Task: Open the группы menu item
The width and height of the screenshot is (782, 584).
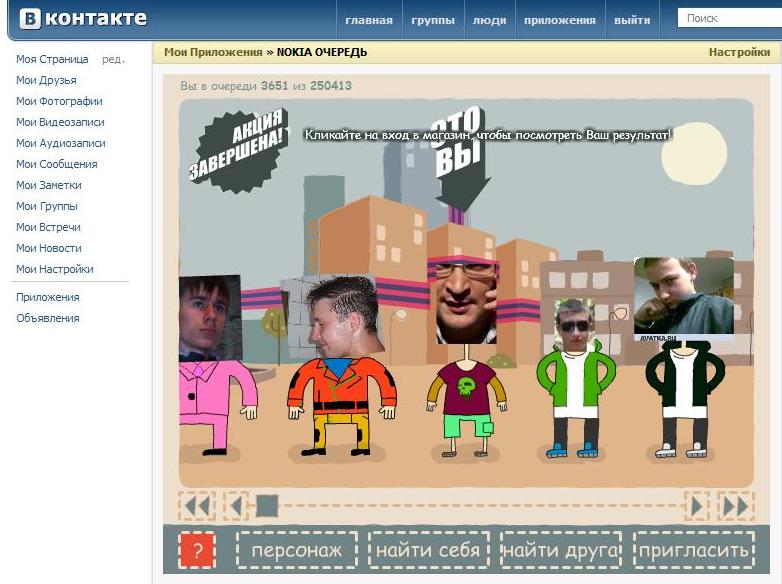Action: point(433,20)
